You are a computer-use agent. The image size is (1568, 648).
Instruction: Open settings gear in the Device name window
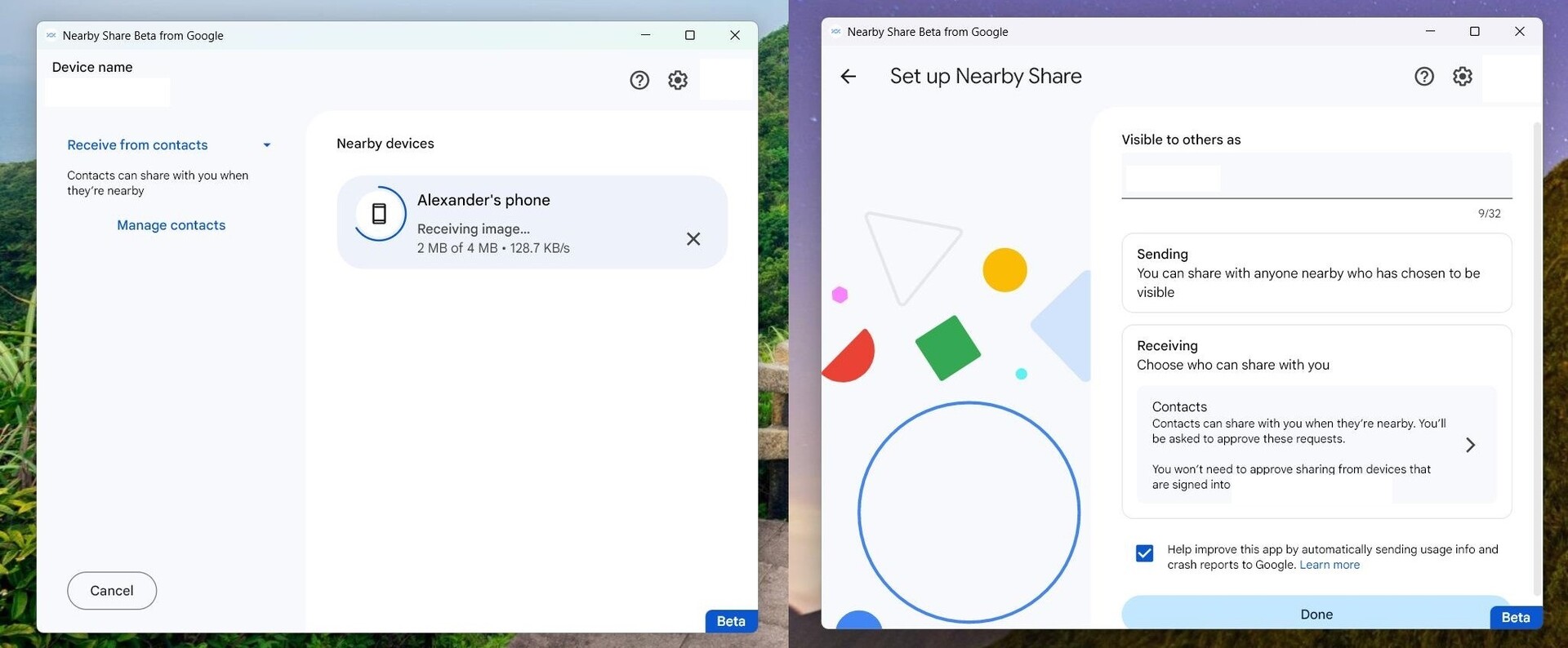tap(678, 80)
